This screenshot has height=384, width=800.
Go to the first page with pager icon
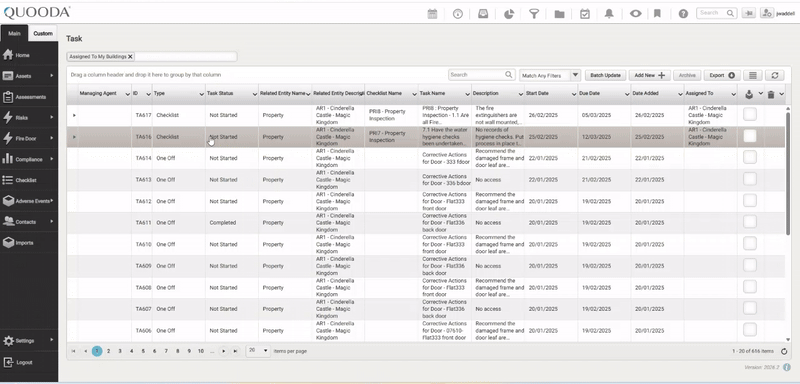click(x=73, y=351)
